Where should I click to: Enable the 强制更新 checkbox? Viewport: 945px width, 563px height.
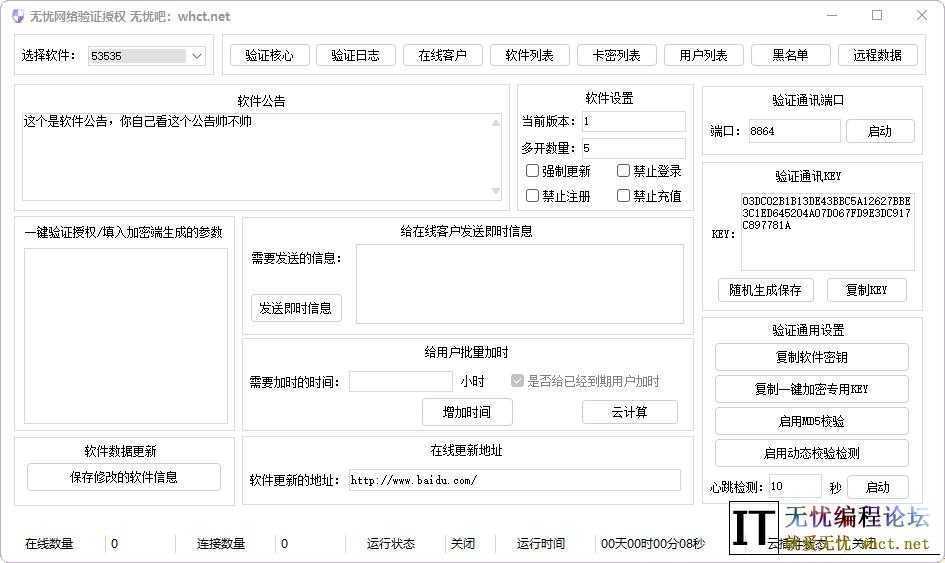(533, 171)
